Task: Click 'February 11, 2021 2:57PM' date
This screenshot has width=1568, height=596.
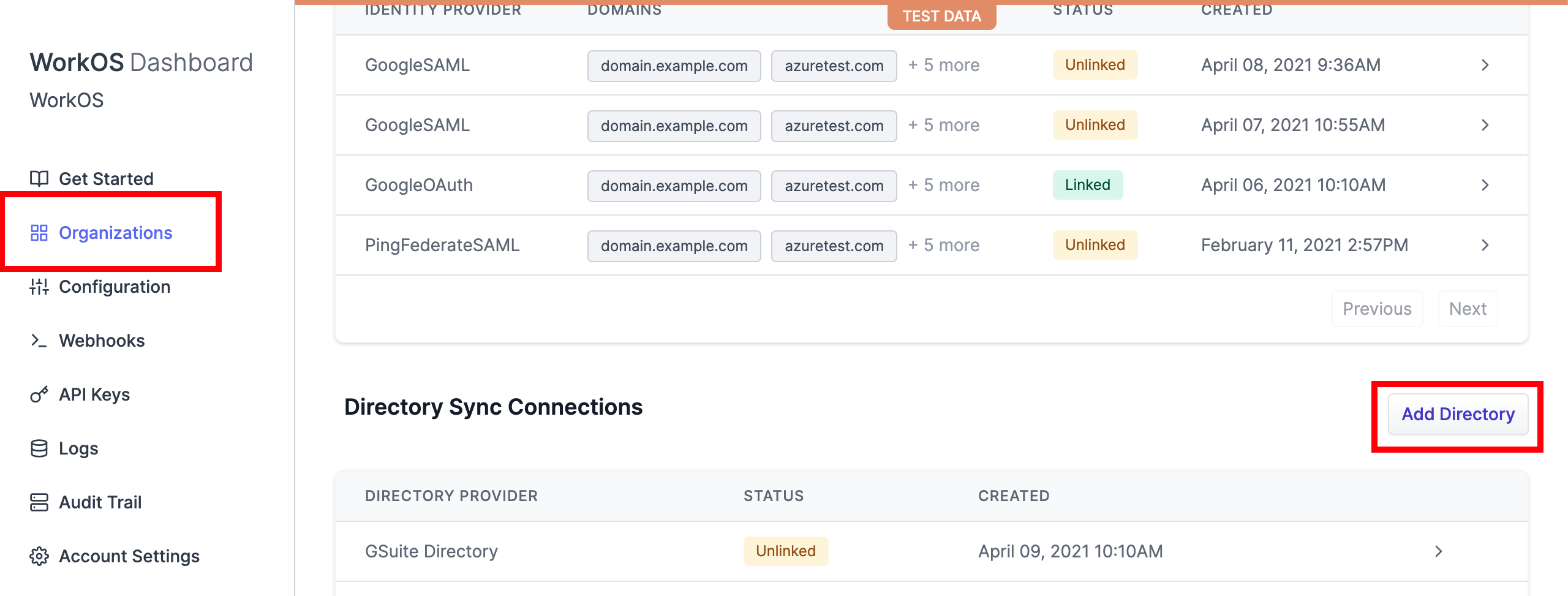Action: (1305, 245)
